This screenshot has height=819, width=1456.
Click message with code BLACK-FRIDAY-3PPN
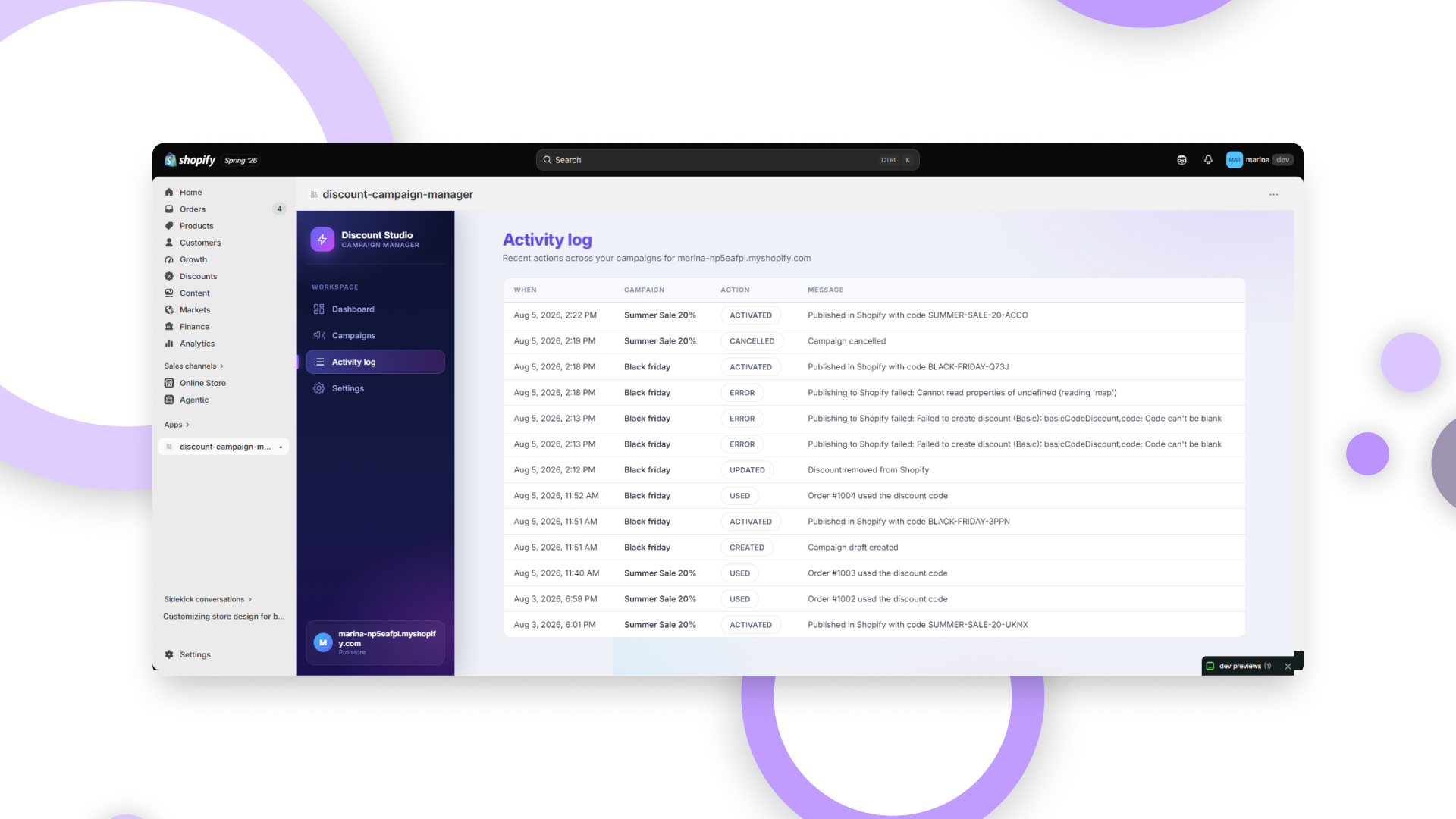click(x=908, y=522)
